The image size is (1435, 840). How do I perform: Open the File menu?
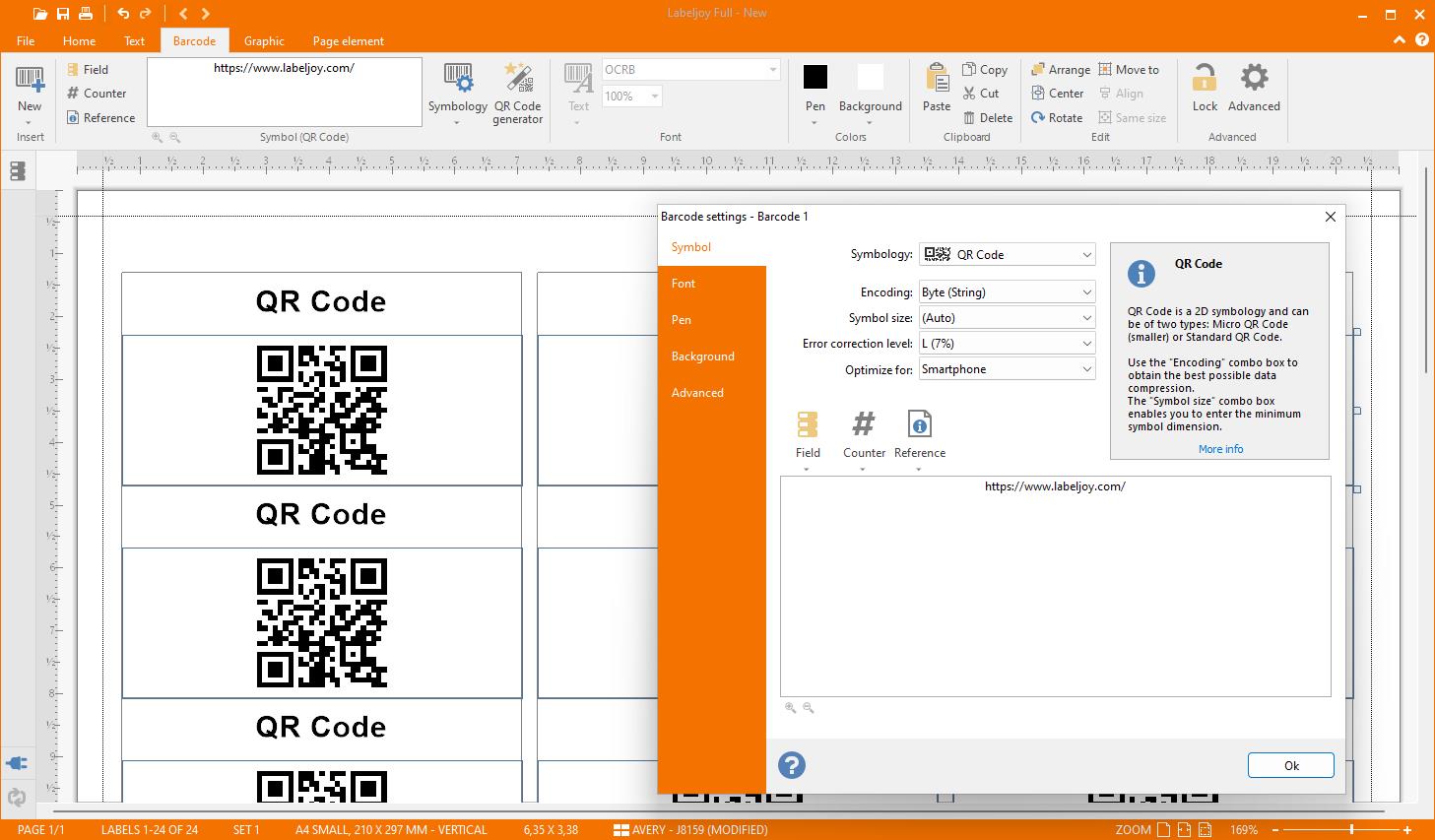[26, 41]
